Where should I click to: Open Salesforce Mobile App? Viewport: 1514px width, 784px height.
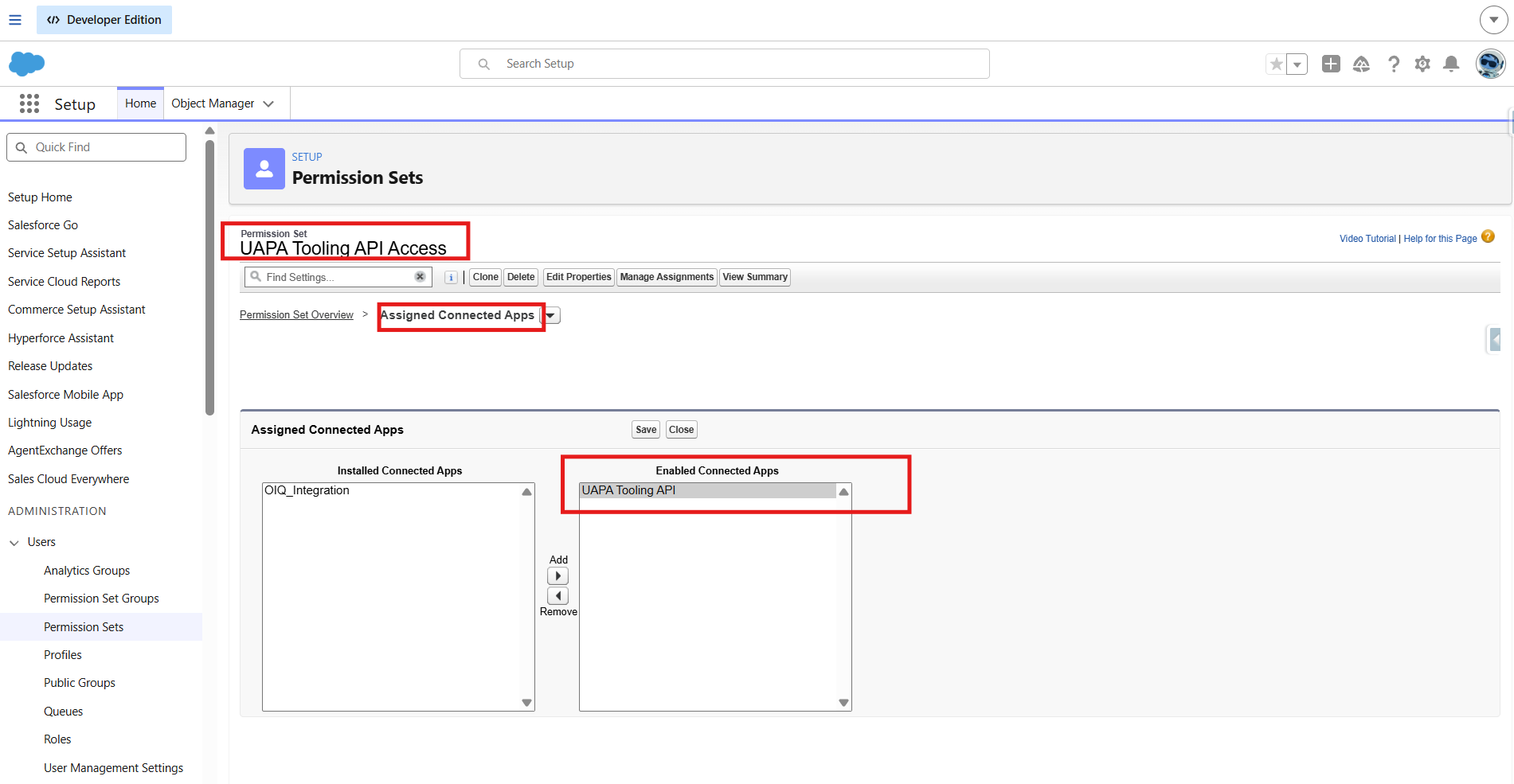point(65,395)
